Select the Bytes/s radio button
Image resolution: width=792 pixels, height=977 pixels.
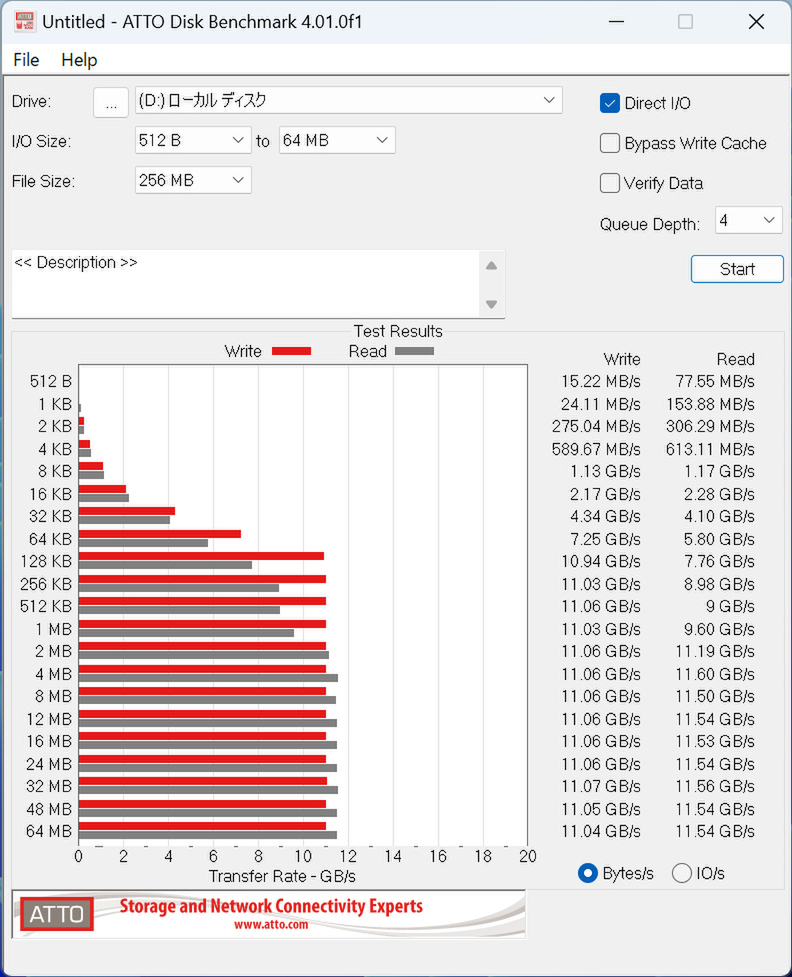pyautogui.click(x=588, y=874)
